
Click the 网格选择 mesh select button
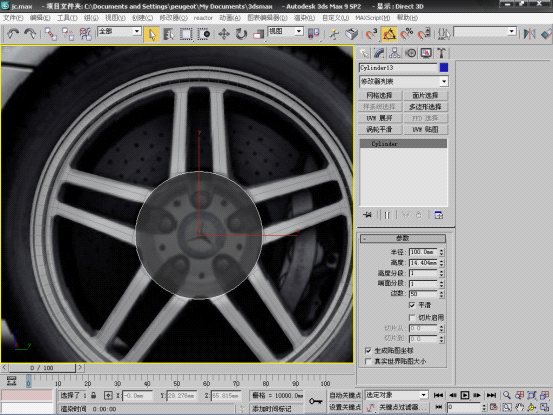(x=379, y=96)
